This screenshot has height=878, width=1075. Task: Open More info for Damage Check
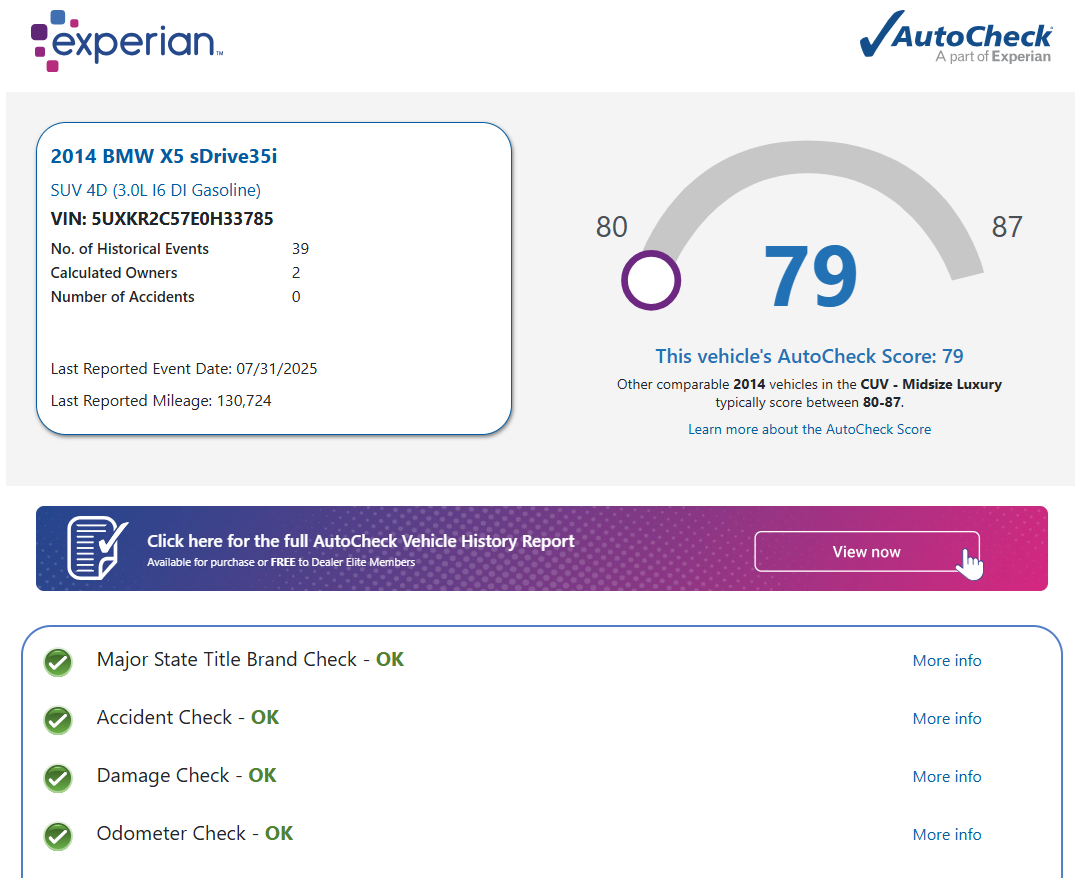(947, 777)
